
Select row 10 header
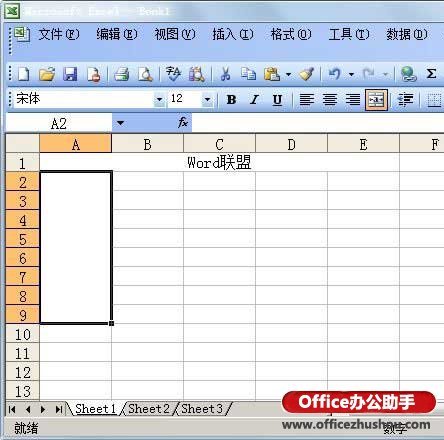(22, 334)
